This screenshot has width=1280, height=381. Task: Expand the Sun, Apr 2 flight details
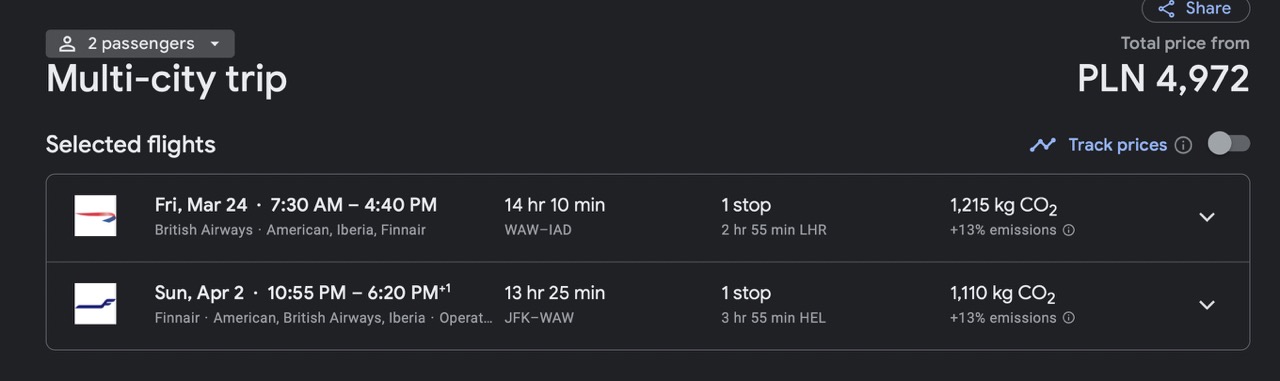point(1207,305)
